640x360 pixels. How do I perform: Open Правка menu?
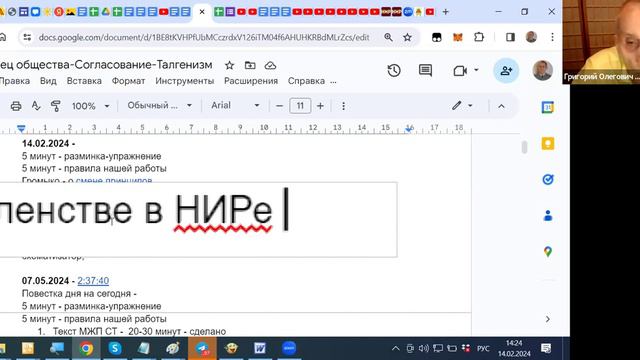coord(15,81)
